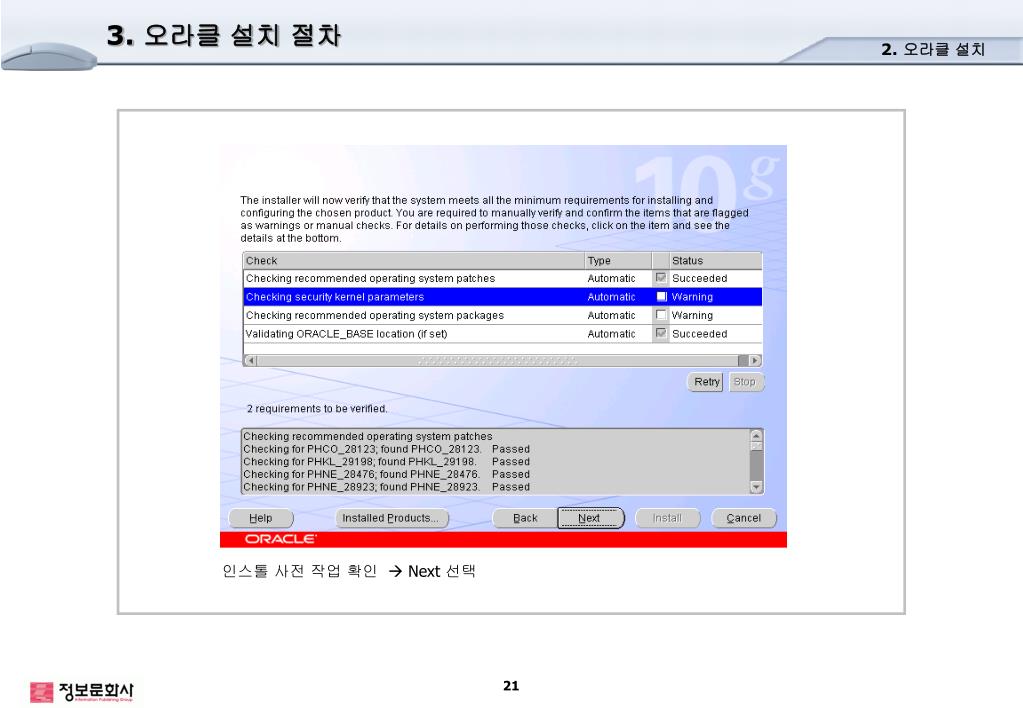Screen dimensions: 1023x708
Task: Select Checking recommended operating system patches row
Action: (x=502, y=279)
